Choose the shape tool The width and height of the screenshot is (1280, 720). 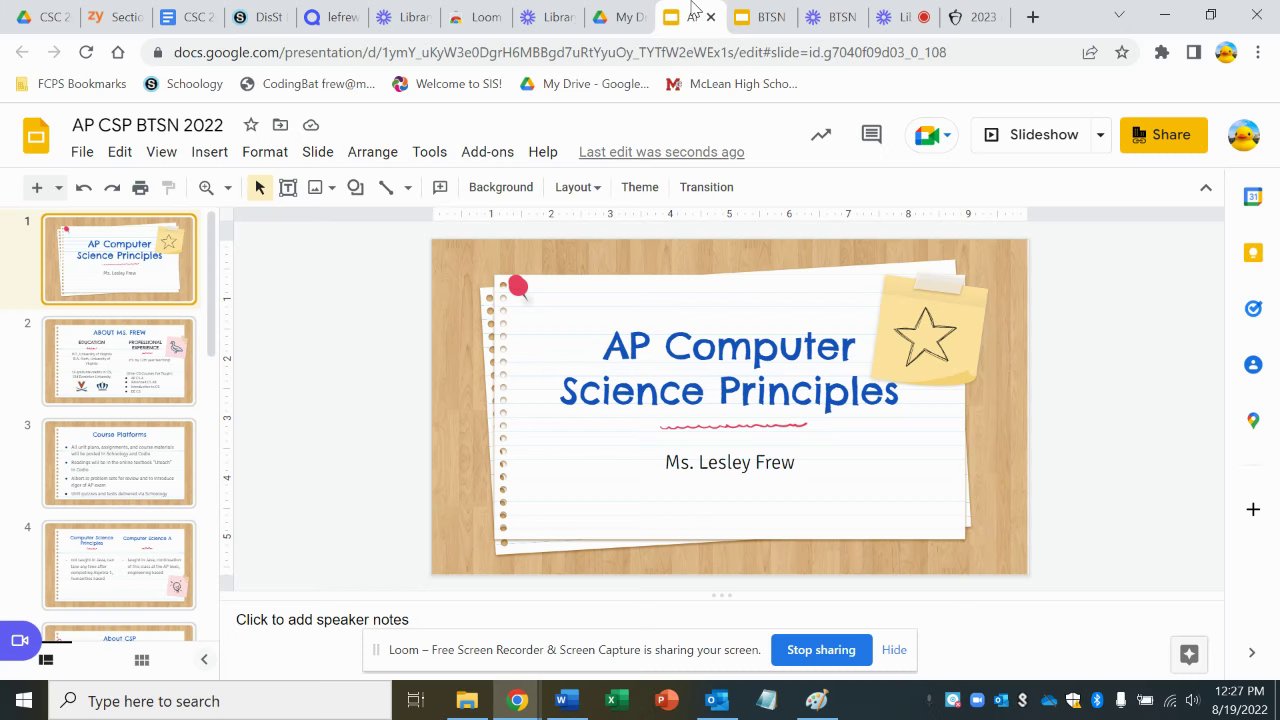(x=355, y=187)
